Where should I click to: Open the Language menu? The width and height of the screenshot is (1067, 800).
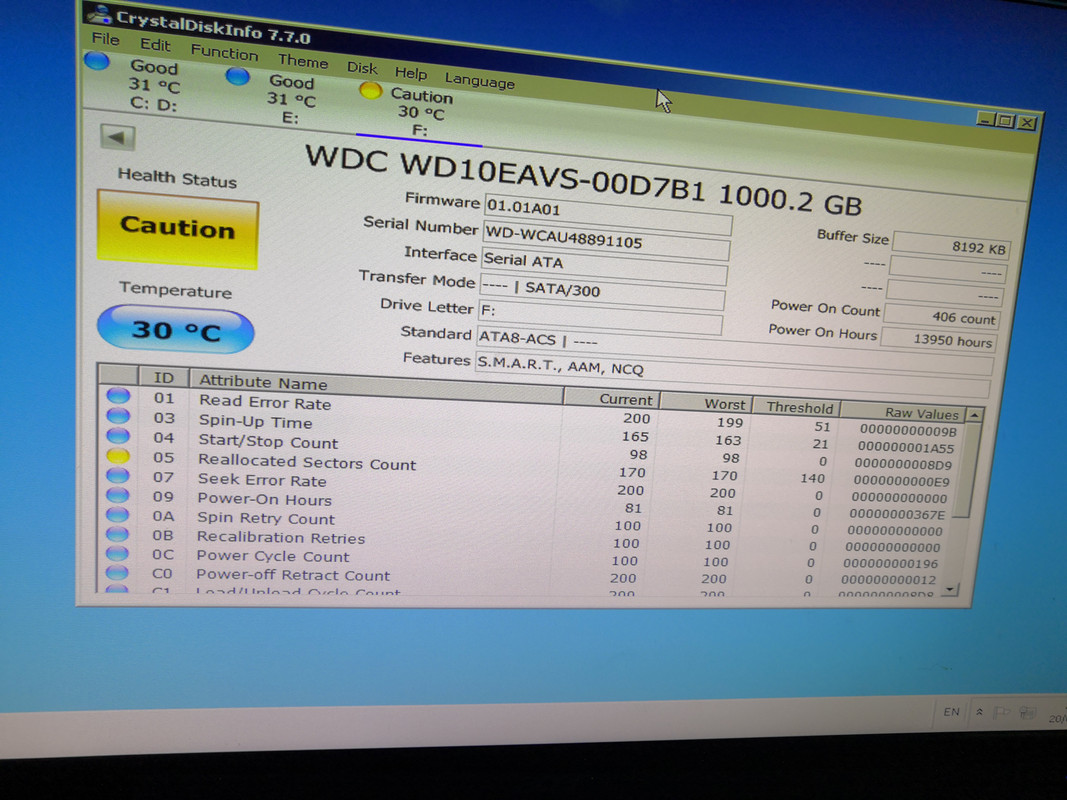point(479,81)
